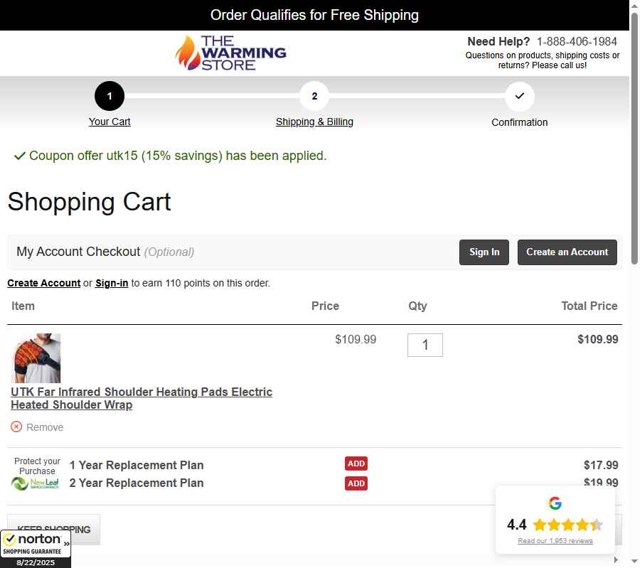Remove the shoulder wrap via Remove text
Viewport: 640px width, 568px height.
[x=45, y=427]
